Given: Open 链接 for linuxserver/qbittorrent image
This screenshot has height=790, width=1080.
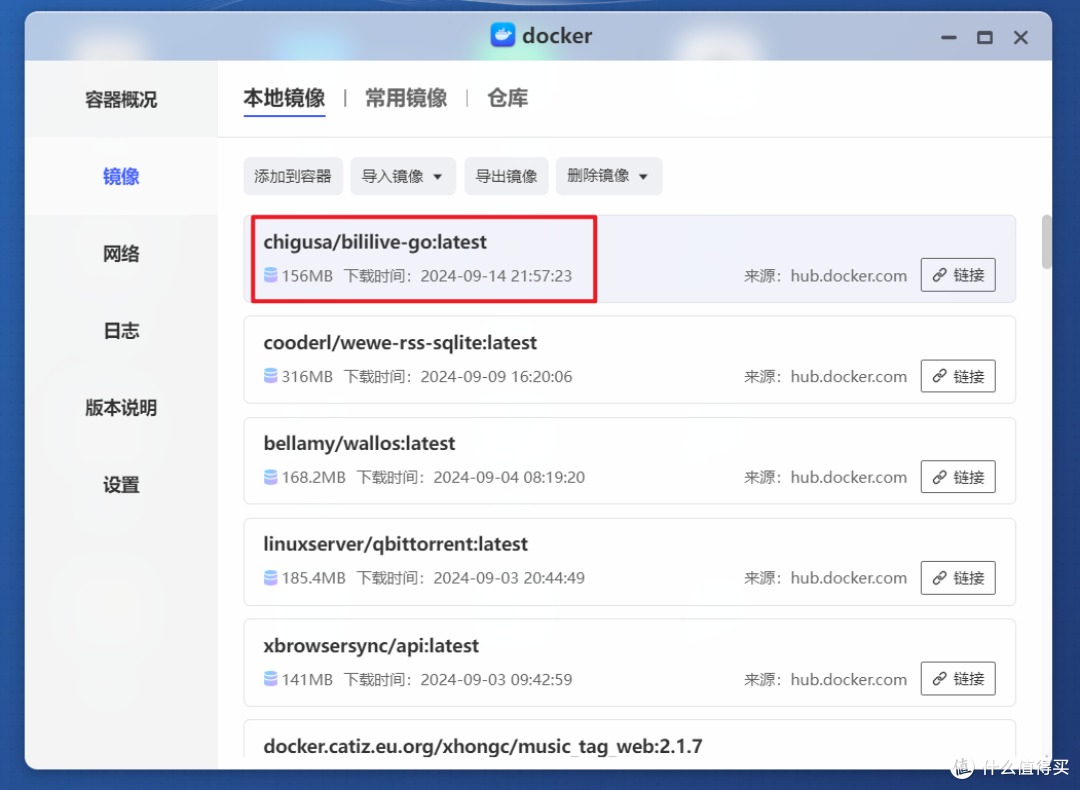Looking at the screenshot, I should pyautogui.click(x=958, y=578).
